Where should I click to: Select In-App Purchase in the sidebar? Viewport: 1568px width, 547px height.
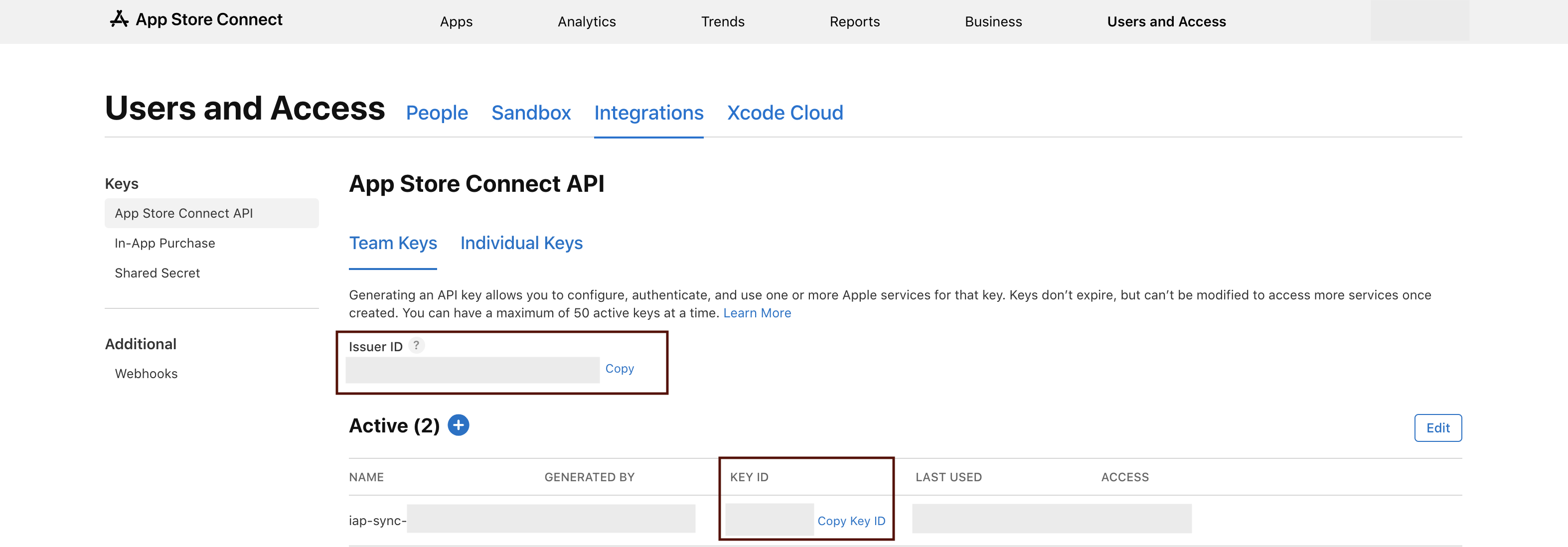[164, 243]
